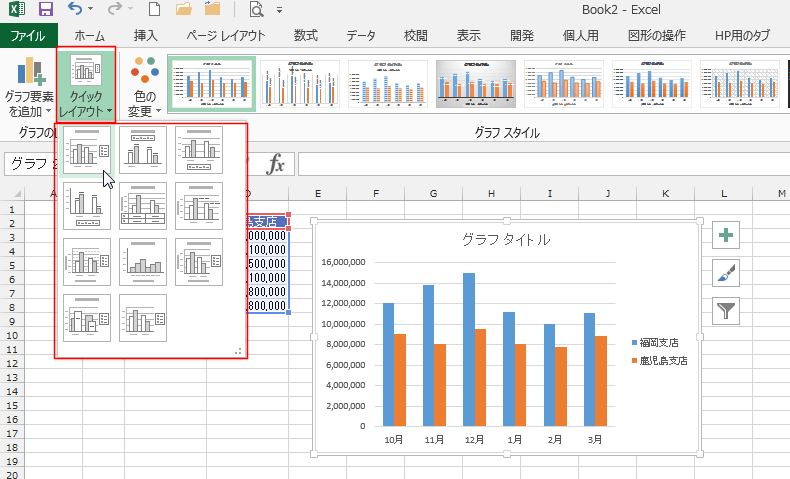The image size is (790, 479).
Task: Choose the last layout in the gallery
Action: 142,318
